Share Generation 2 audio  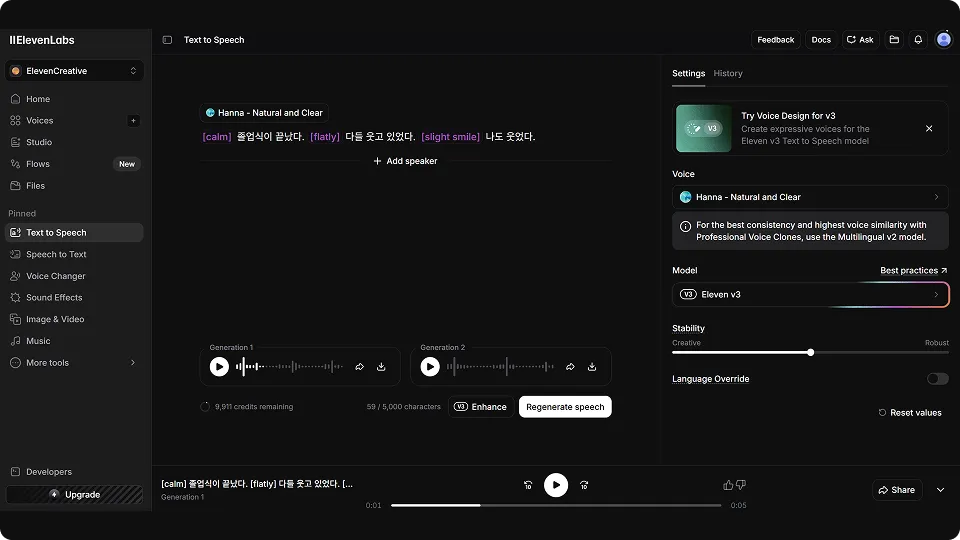[x=570, y=367]
